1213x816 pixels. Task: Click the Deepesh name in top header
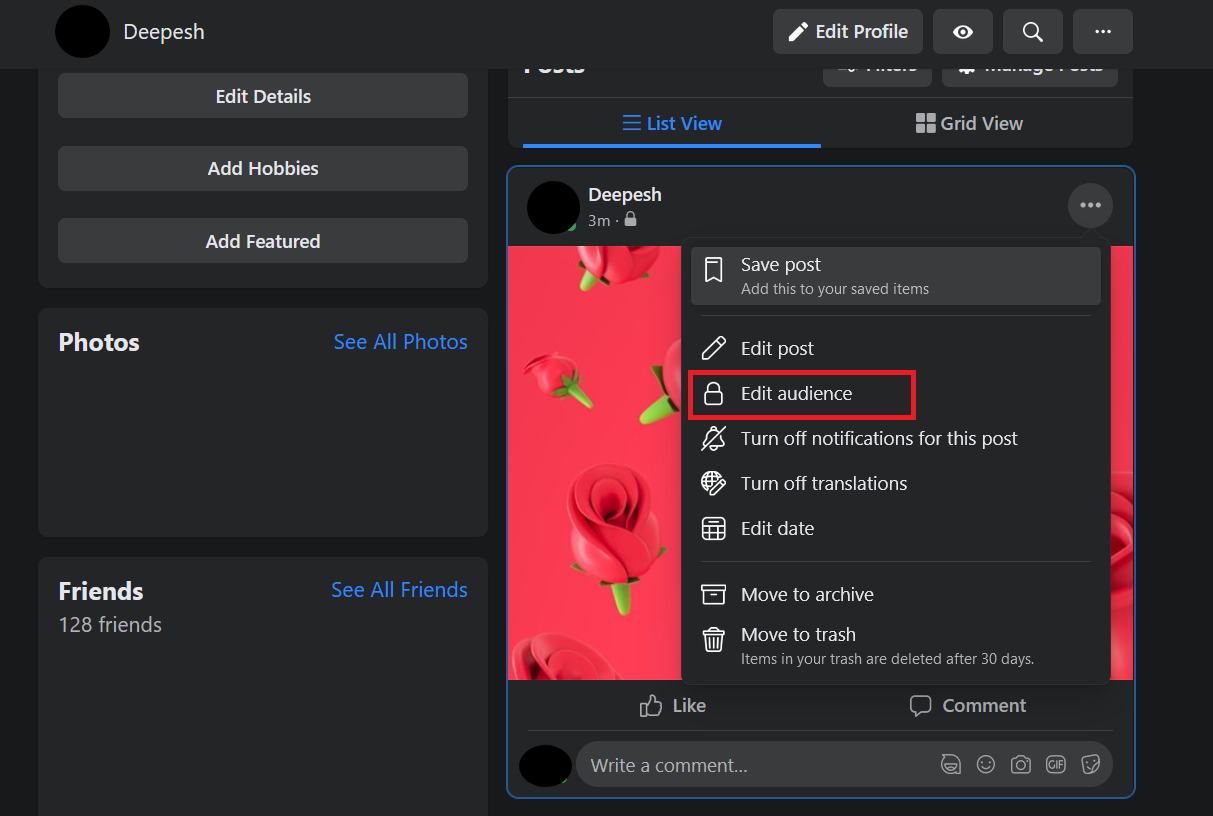[164, 32]
